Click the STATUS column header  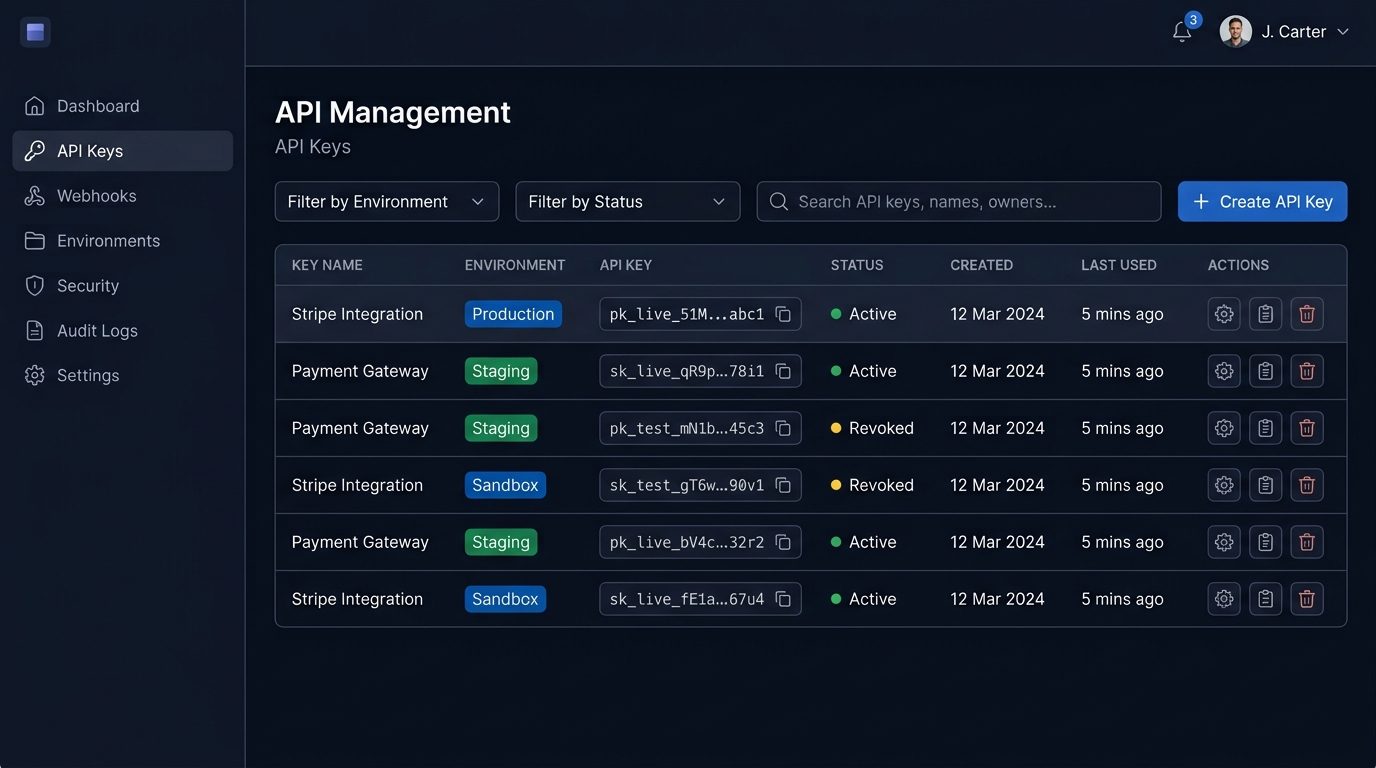(857, 265)
